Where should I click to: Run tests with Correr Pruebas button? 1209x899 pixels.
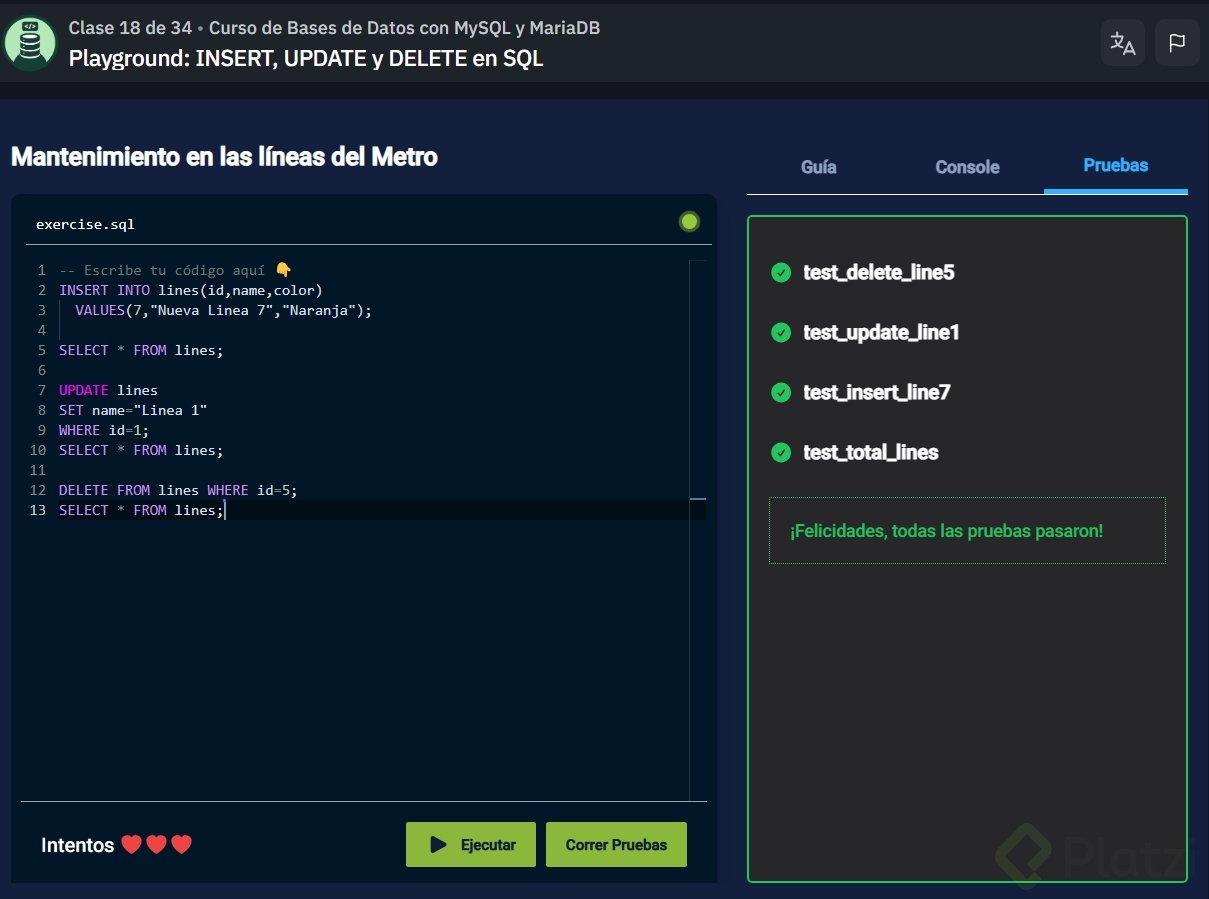(616, 845)
